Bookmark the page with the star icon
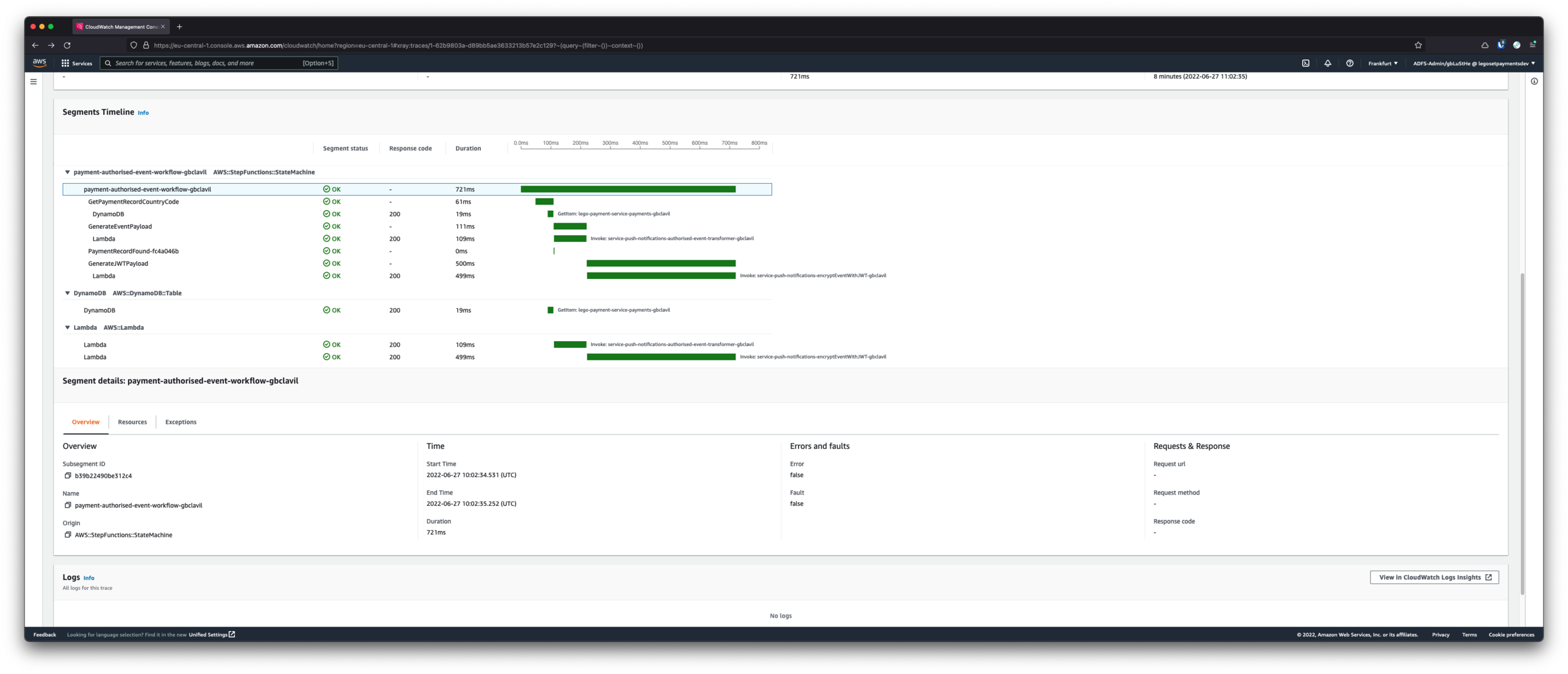The image size is (1568, 674). 1418,45
